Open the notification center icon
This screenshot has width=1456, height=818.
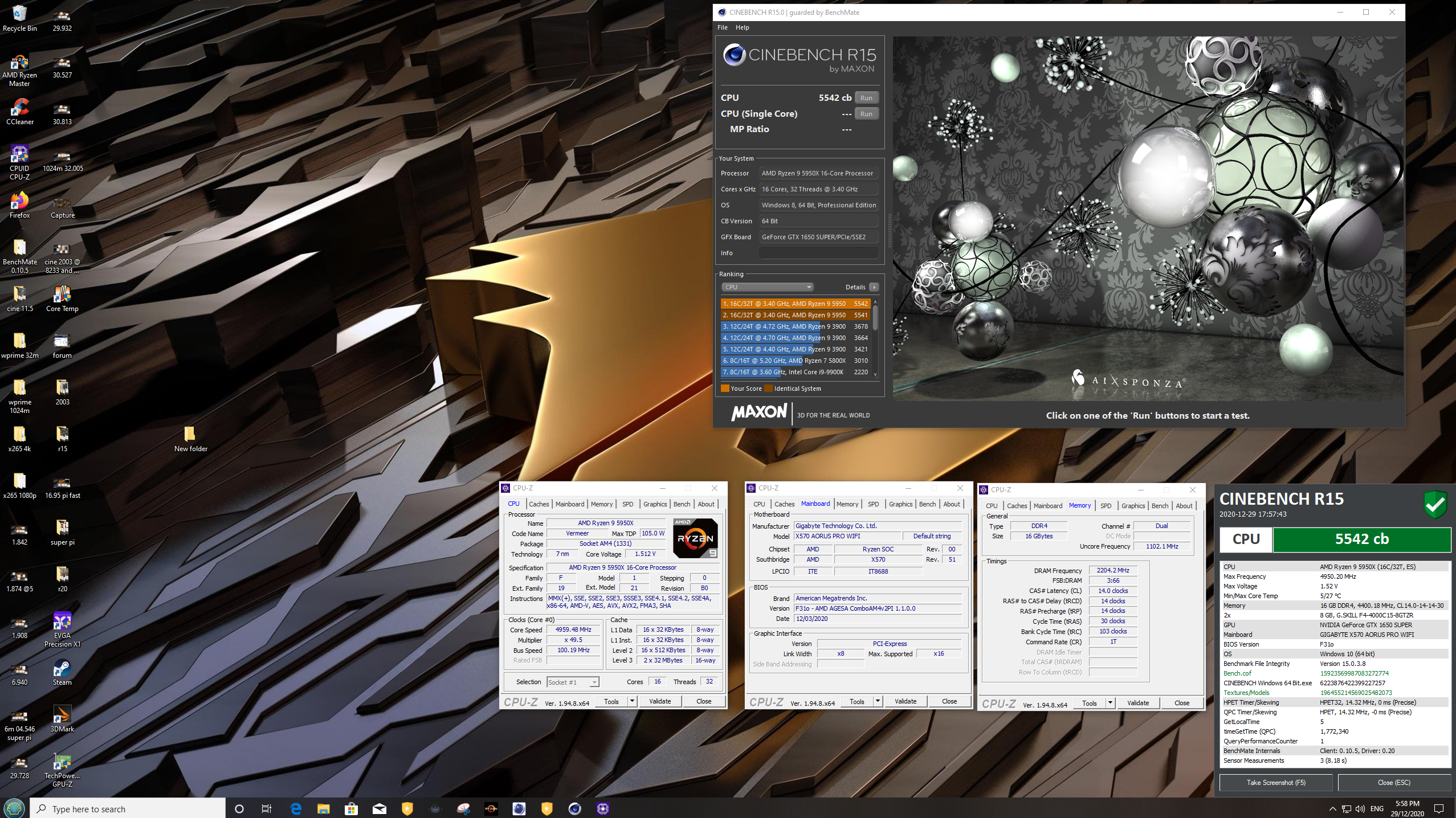click(1439, 808)
